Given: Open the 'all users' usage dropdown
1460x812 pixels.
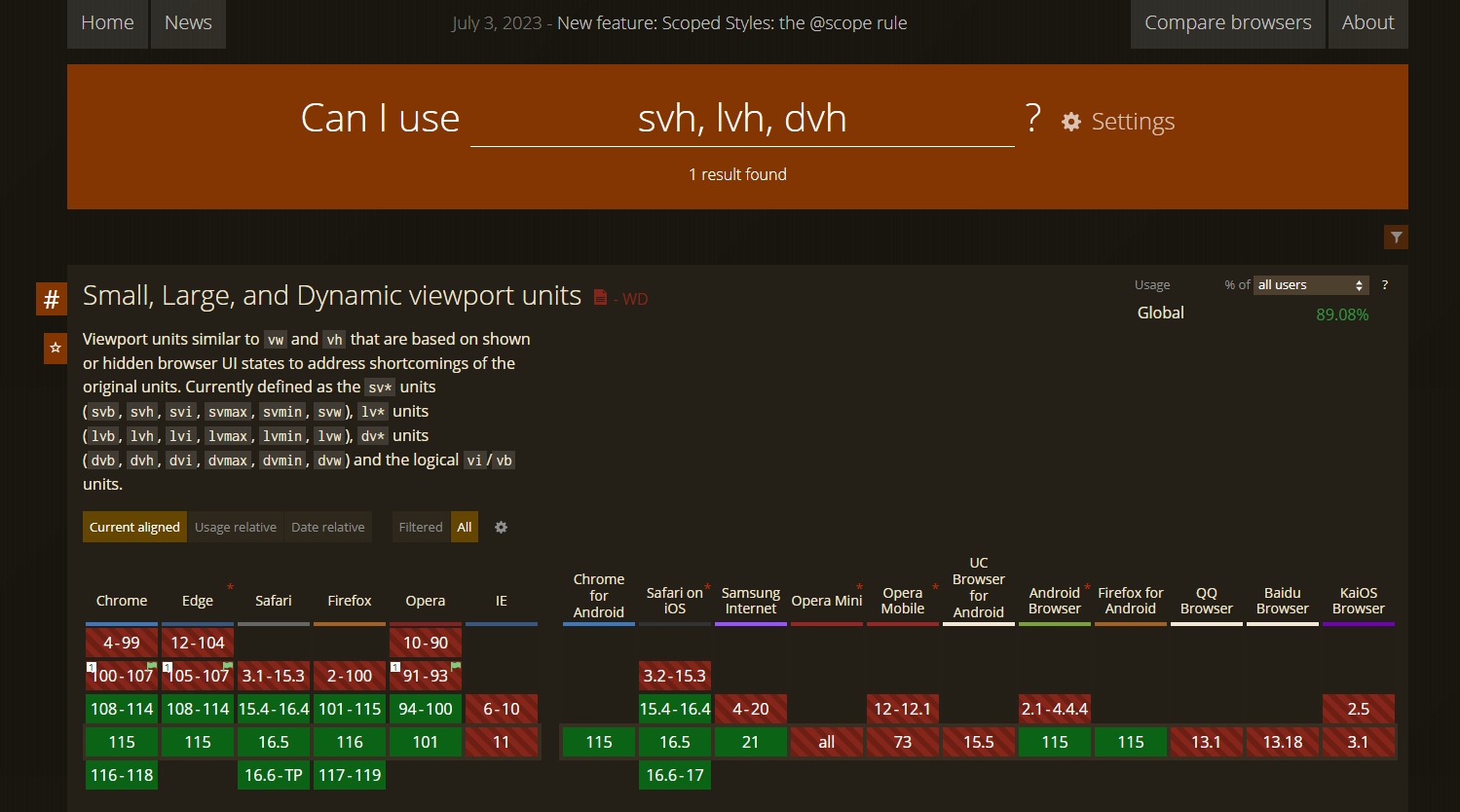Looking at the screenshot, I should point(1311,284).
